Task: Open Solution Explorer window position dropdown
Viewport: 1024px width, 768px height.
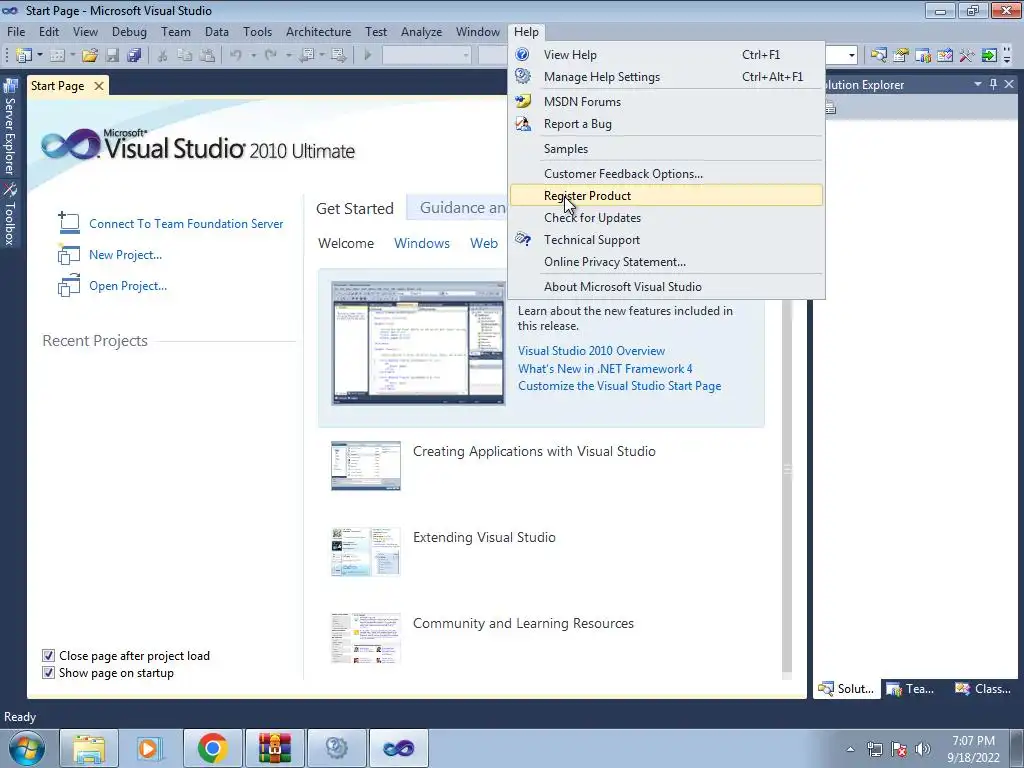Action: pyautogui.click(x=978, y=84)
